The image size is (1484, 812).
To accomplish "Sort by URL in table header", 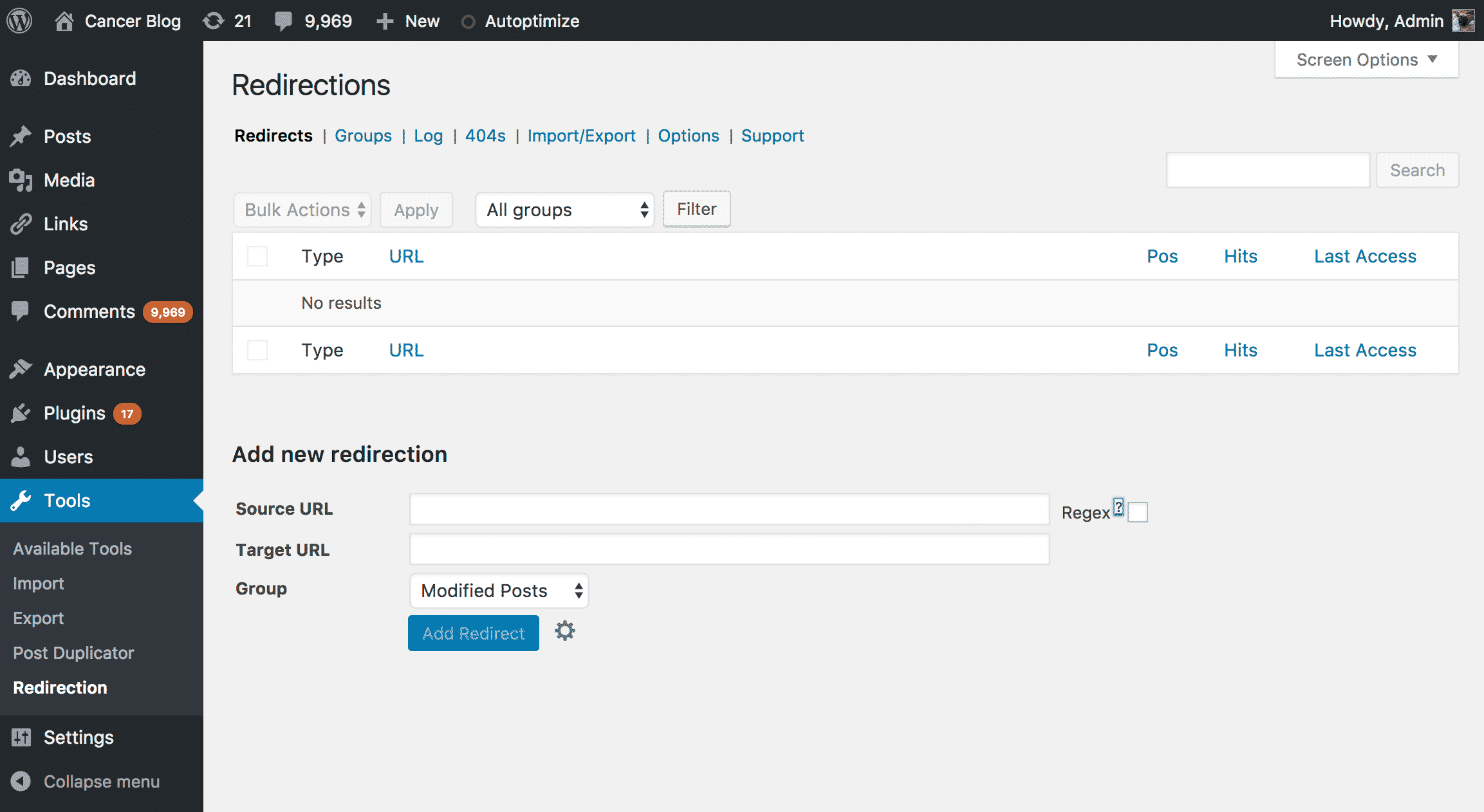I will coord(406,256).
